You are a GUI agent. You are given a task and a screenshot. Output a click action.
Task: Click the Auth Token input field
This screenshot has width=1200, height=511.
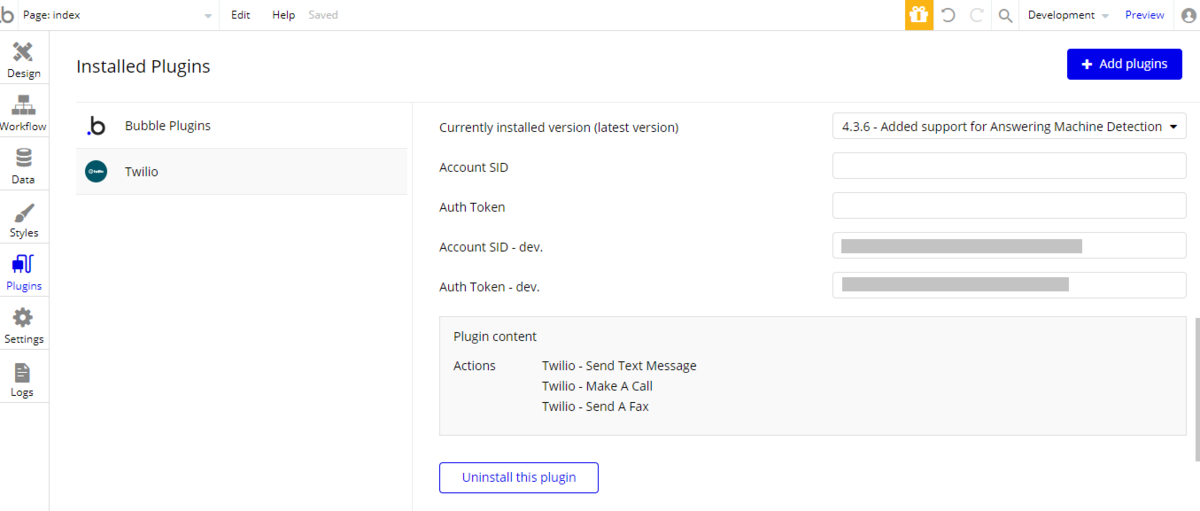click(x=1009, y=207)
